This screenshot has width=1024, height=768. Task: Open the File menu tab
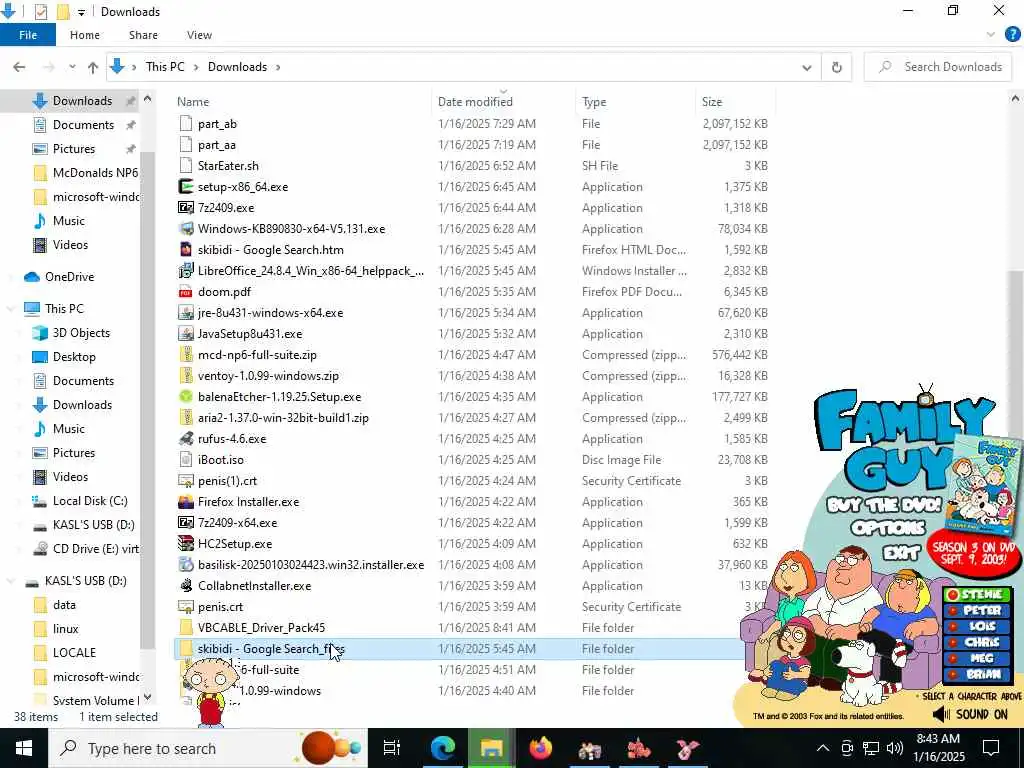[x=28, y=35]
